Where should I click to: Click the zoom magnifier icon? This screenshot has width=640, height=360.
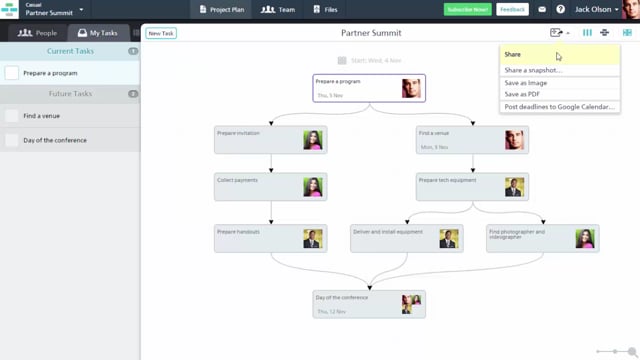click(632, 351)
